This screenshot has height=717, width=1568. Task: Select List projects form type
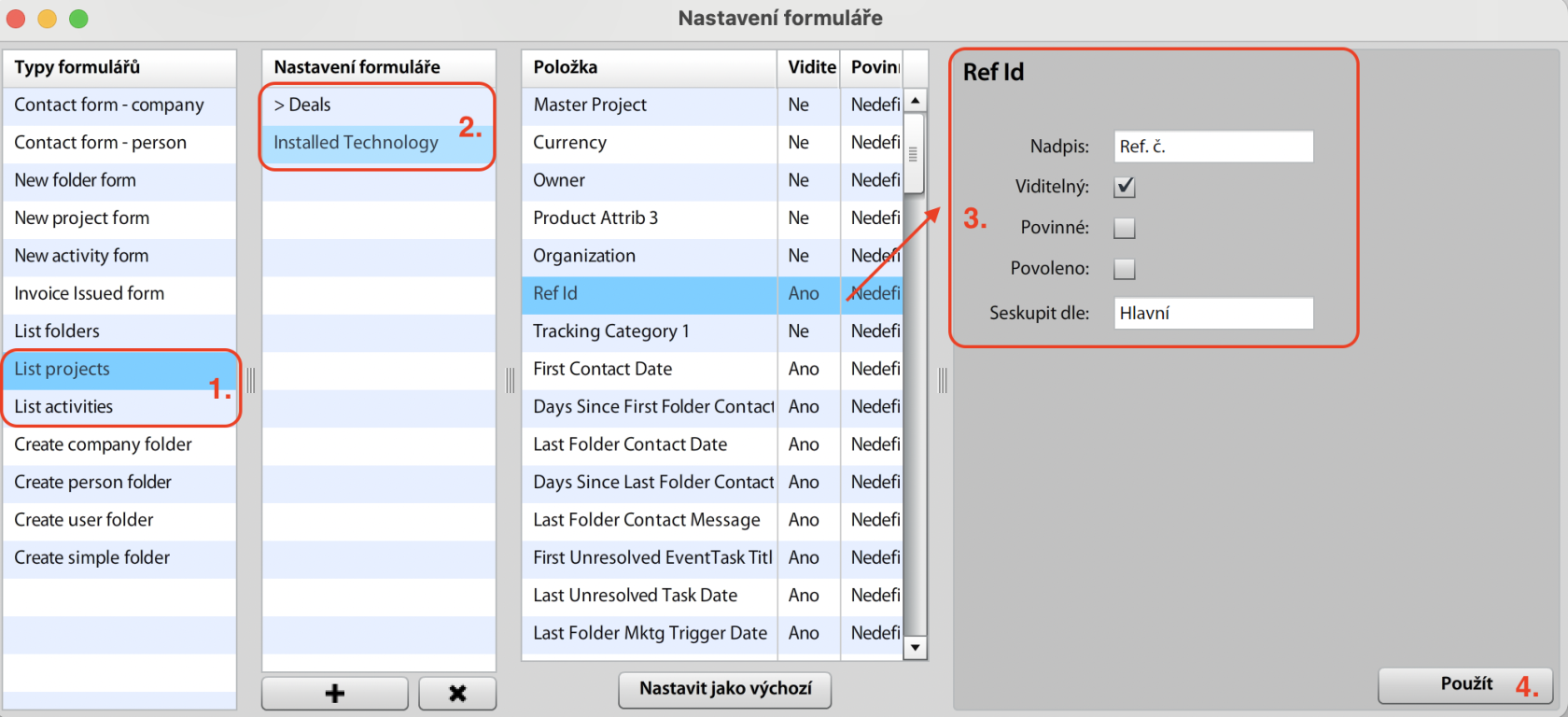pyautogui.click(x=62, y=369)
